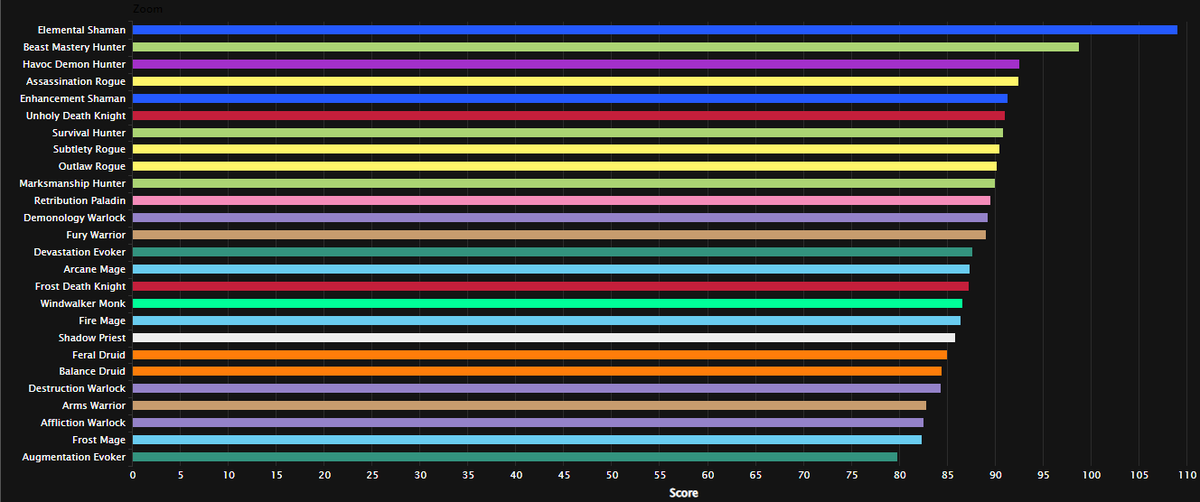Viewport: 1200px width, 502px height.
Task: Click the 100 tick on score axis
Action: pyautogui.click(x=1091, y=476)
